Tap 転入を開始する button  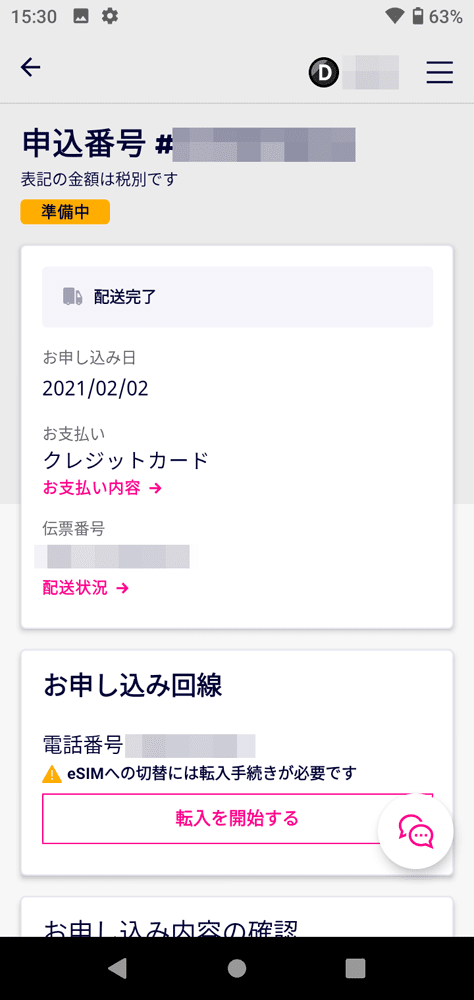click(x=237, y=819)
